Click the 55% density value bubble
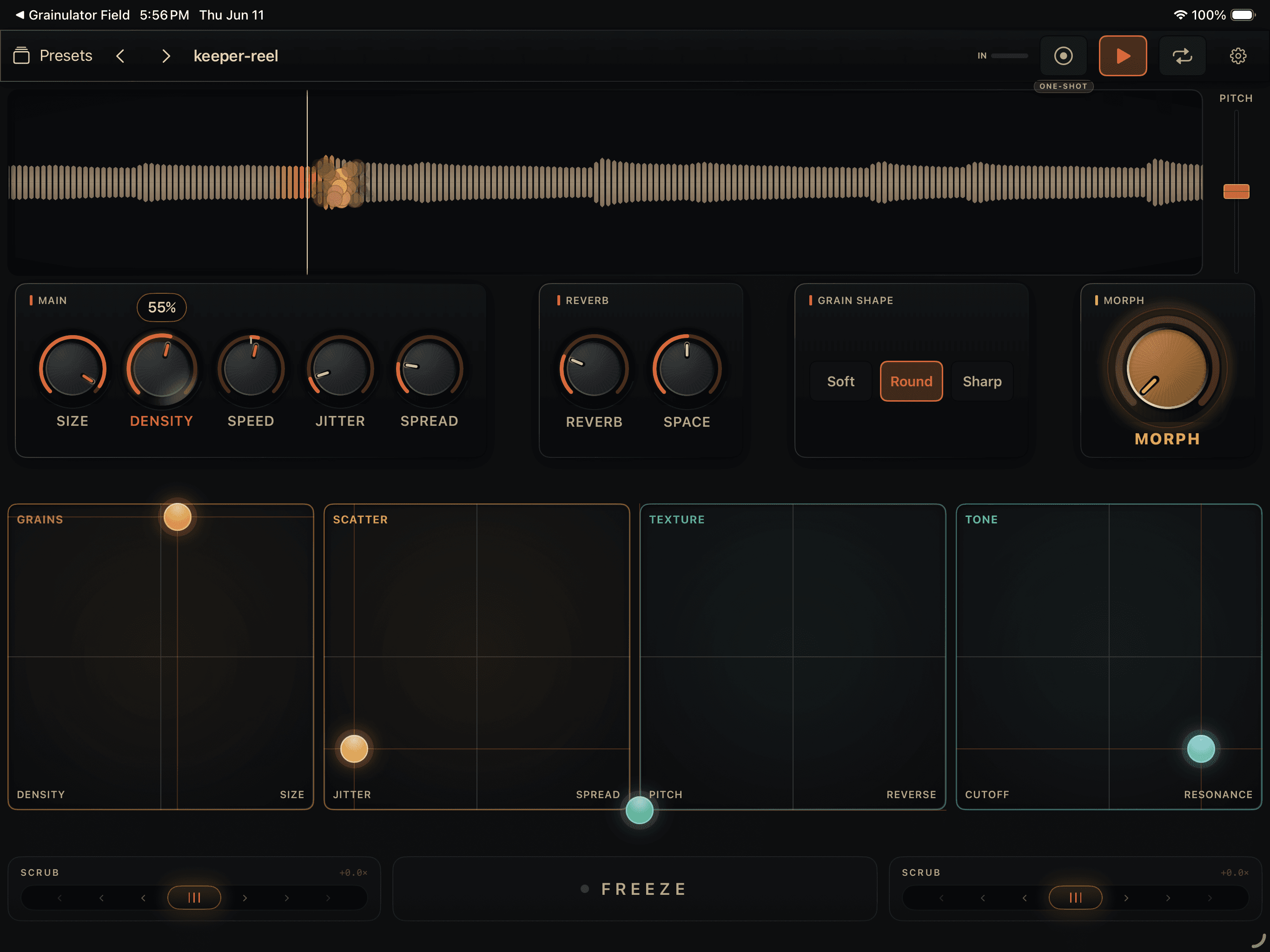This screenshot has height=952, width=1270. (161, 307)
